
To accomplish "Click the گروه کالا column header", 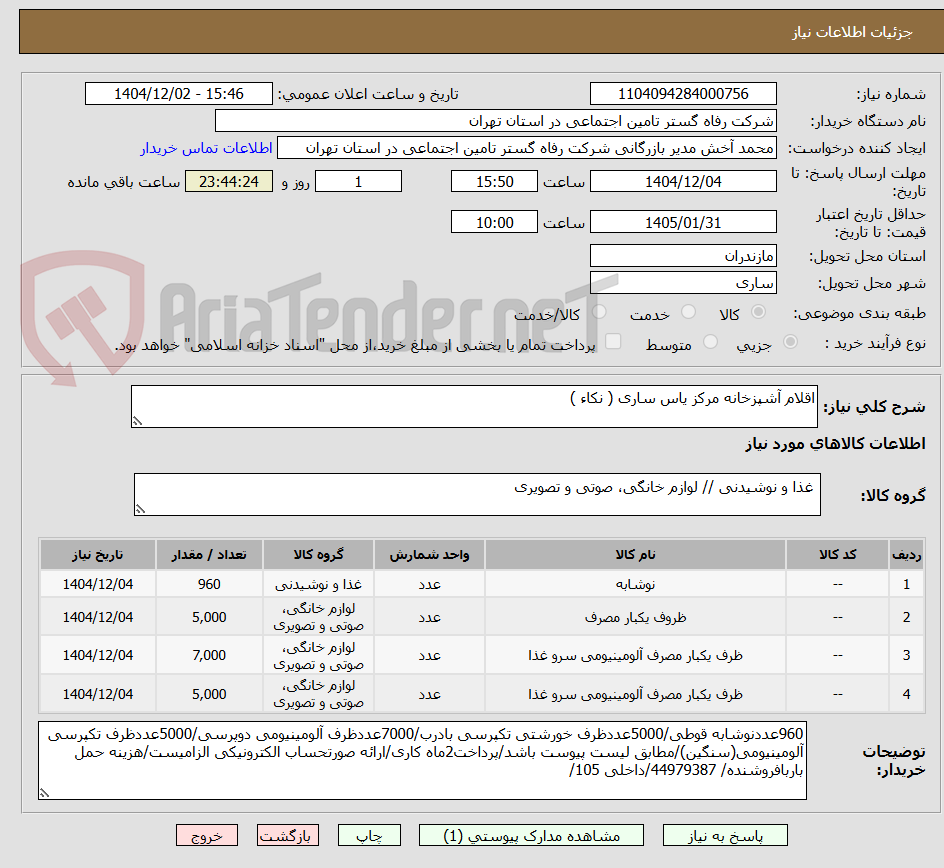I will [x=318, y=554].
